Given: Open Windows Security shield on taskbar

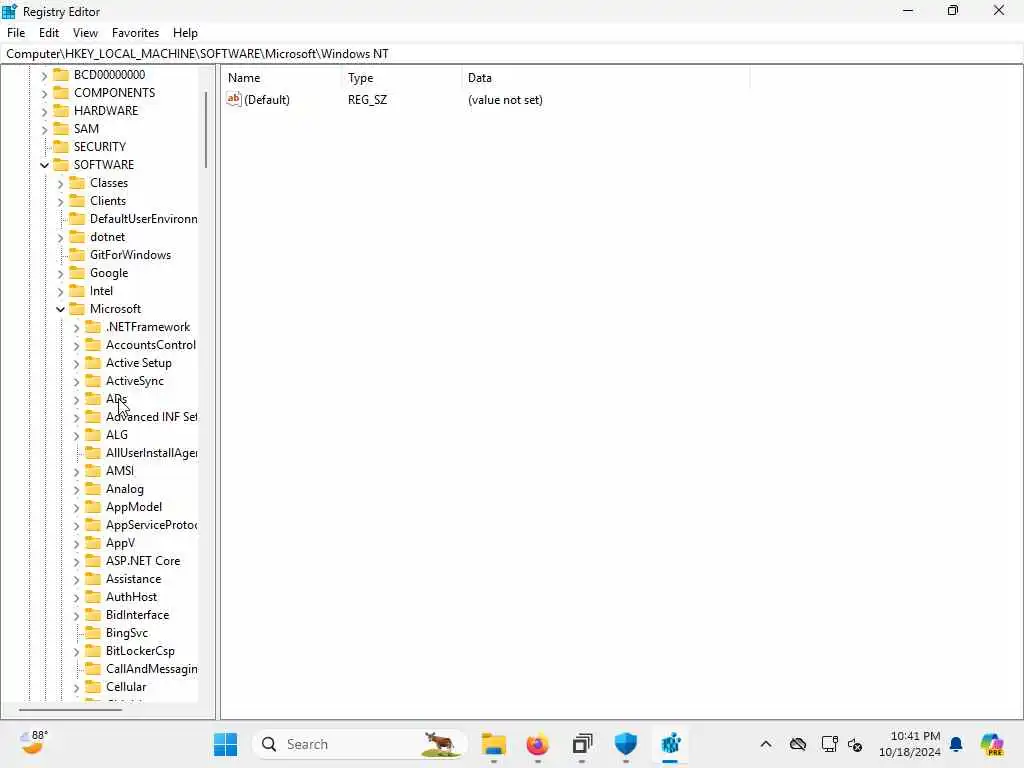Looking at the screenshot, I should (626, 744).
